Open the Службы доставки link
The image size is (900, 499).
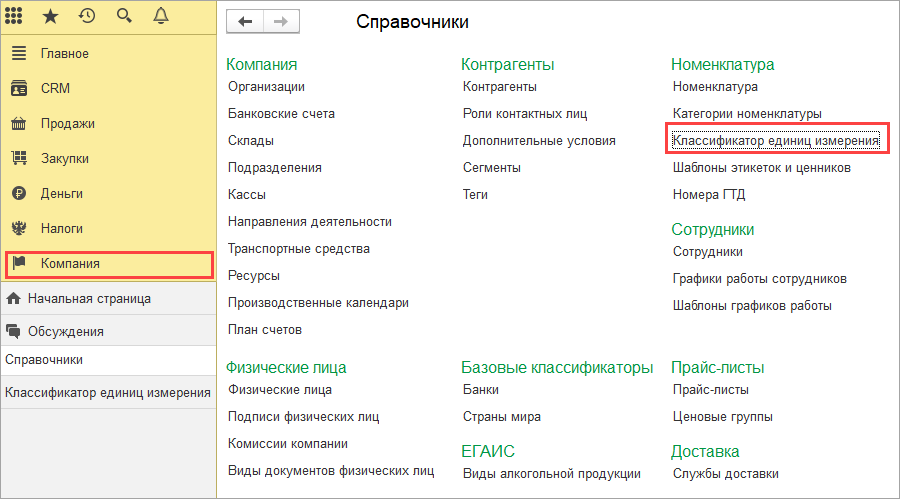[725, 474]
